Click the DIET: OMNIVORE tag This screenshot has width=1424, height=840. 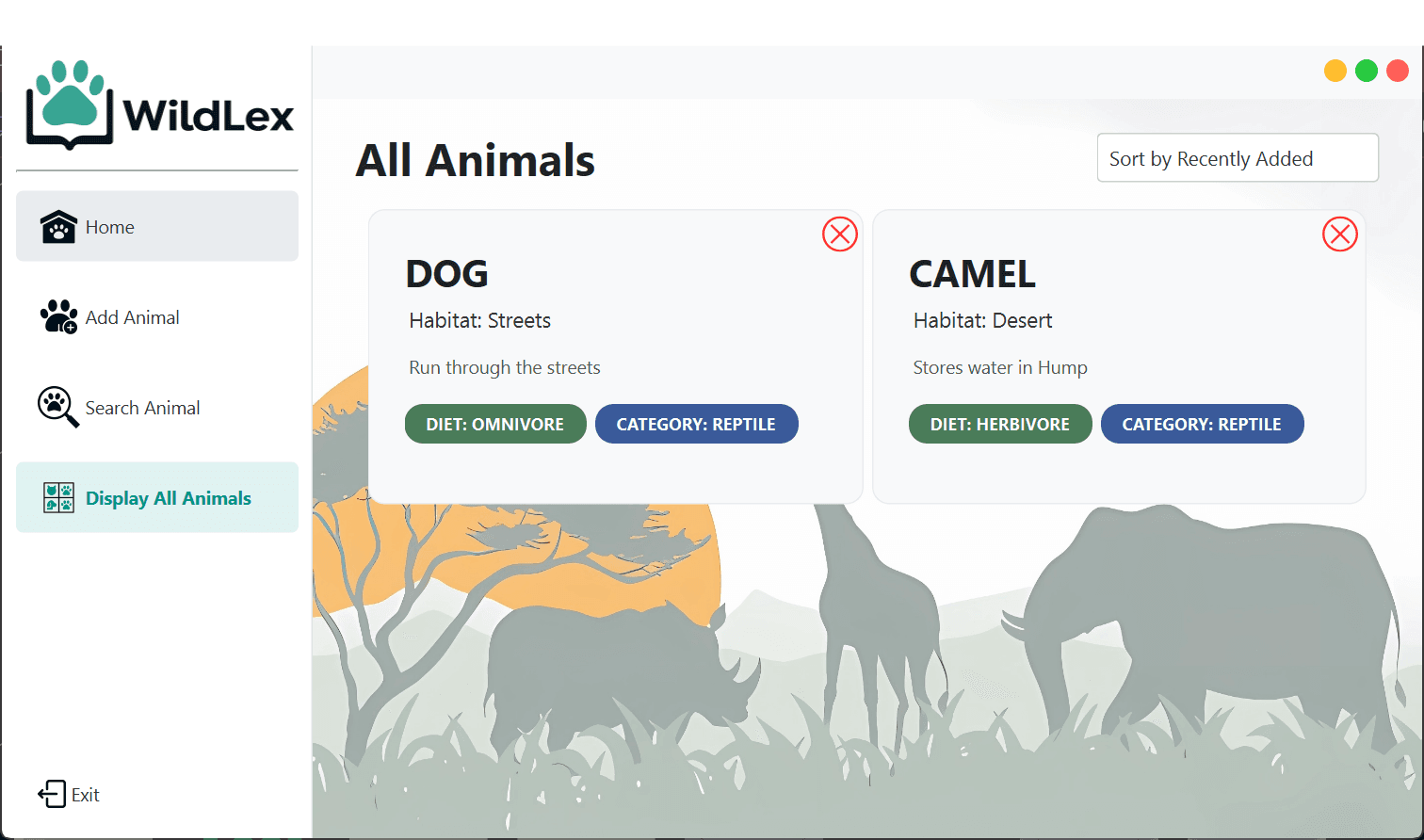[495, 424]
